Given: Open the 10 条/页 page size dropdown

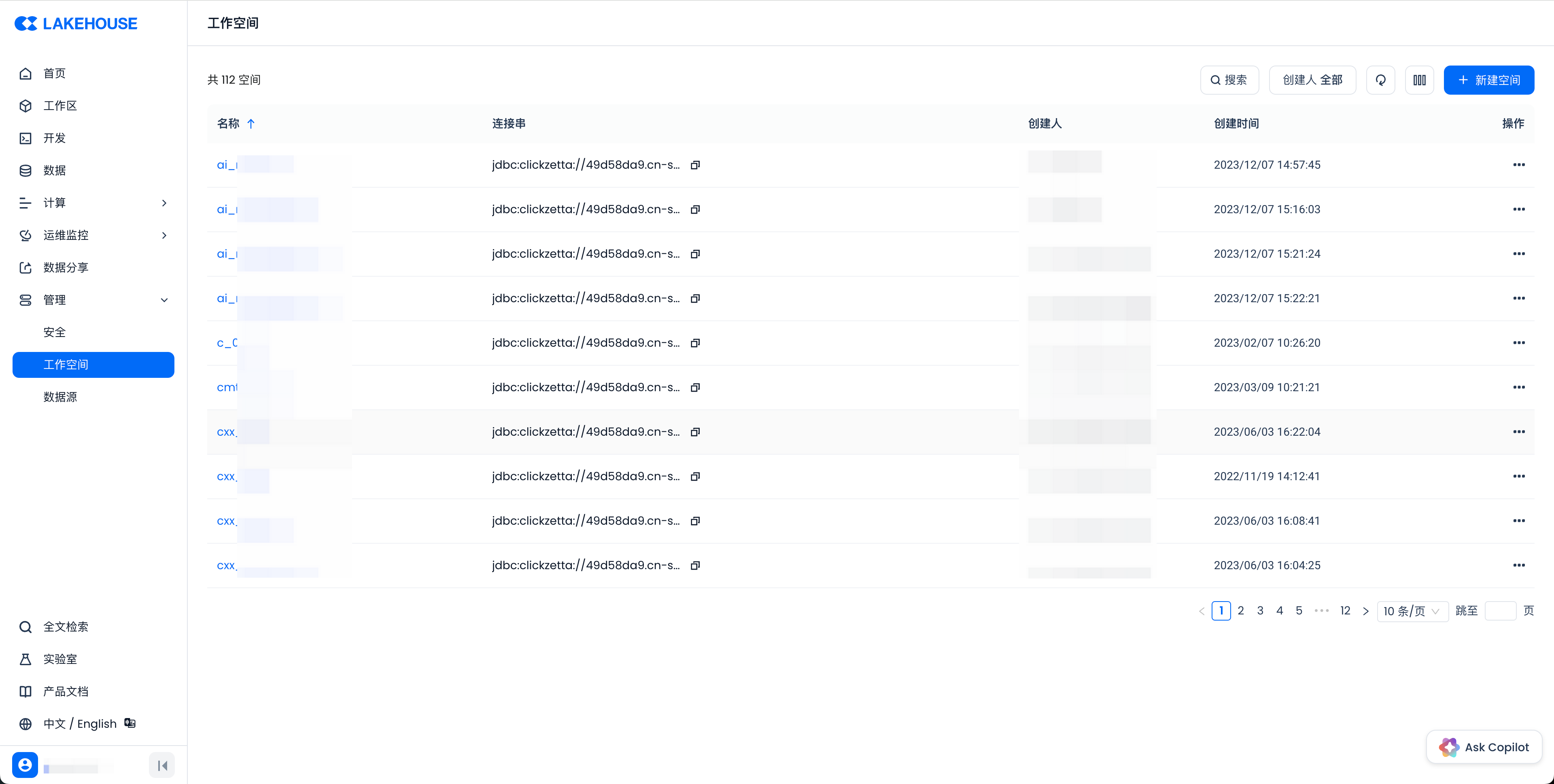Looking at the screenshot, I should coord(1412,611).
